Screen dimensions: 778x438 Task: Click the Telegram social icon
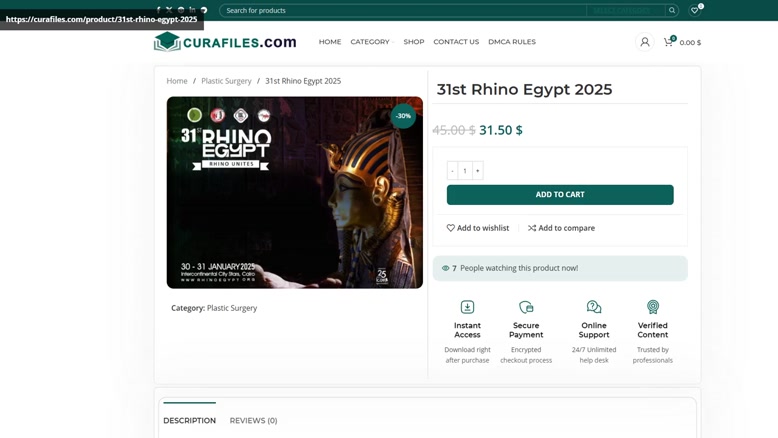point(204,10)
